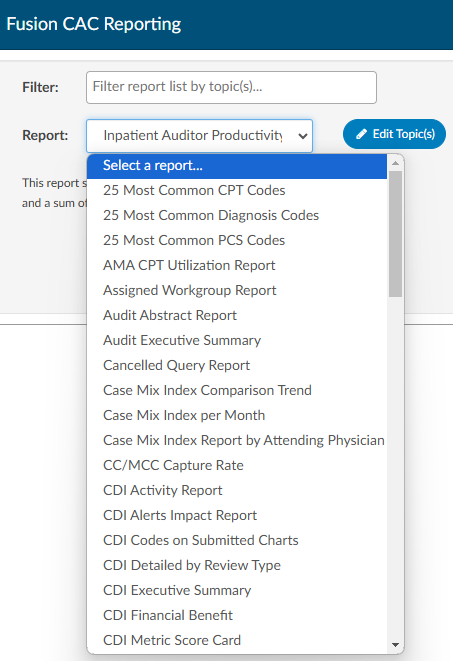Screen dimensions: 453x661
Task: Select Cancelled Query Report
Action: [237, 365]
